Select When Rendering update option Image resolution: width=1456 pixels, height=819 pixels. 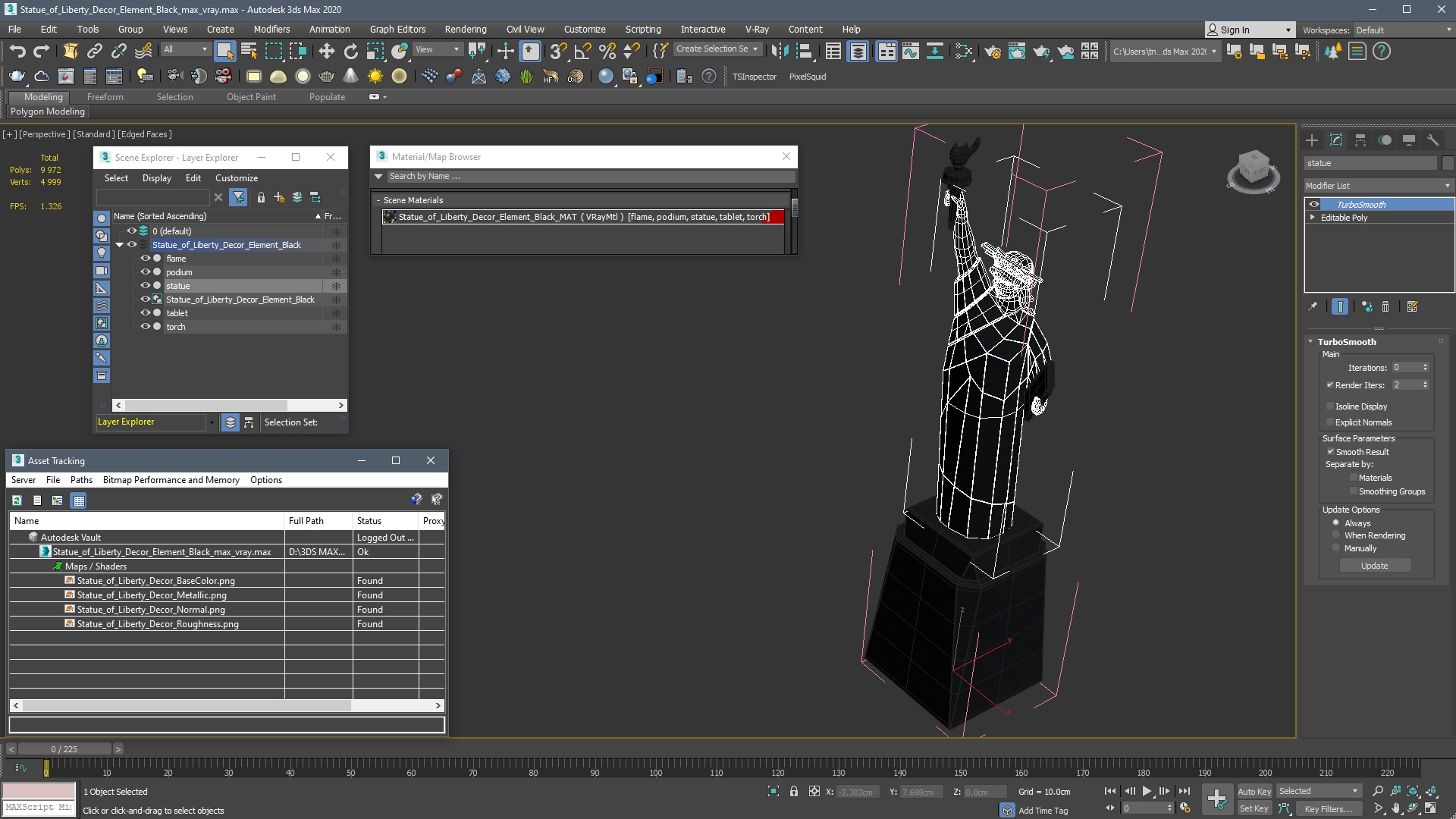(1336, 535)
